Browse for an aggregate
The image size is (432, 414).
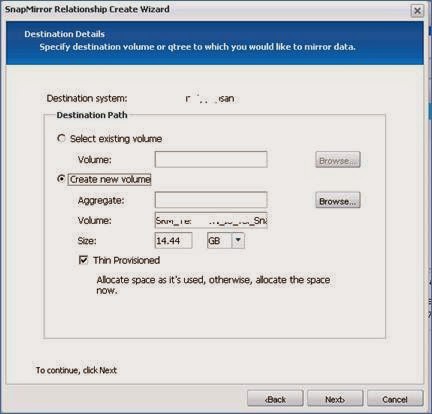coord(338,200)
